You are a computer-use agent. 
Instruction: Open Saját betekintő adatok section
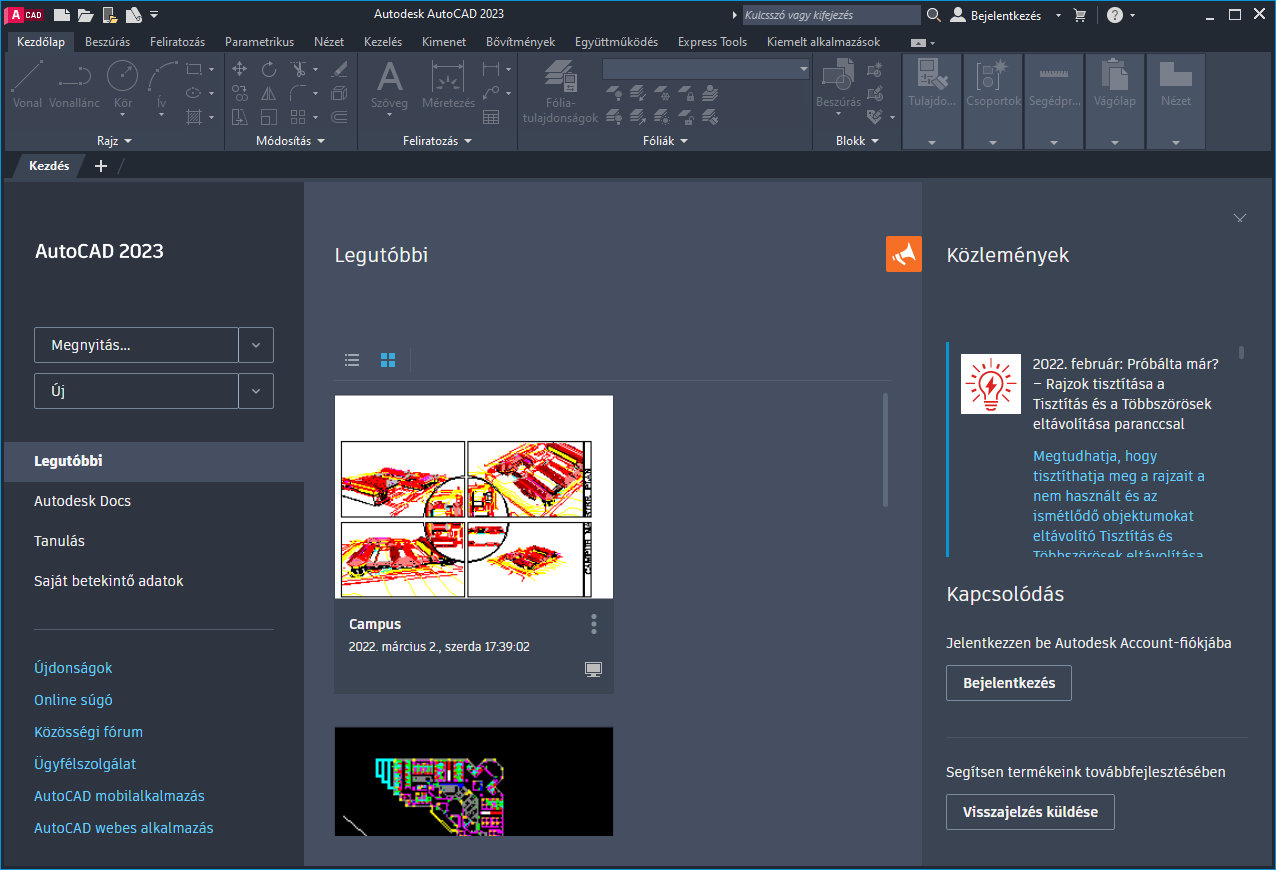click(109, 581)
